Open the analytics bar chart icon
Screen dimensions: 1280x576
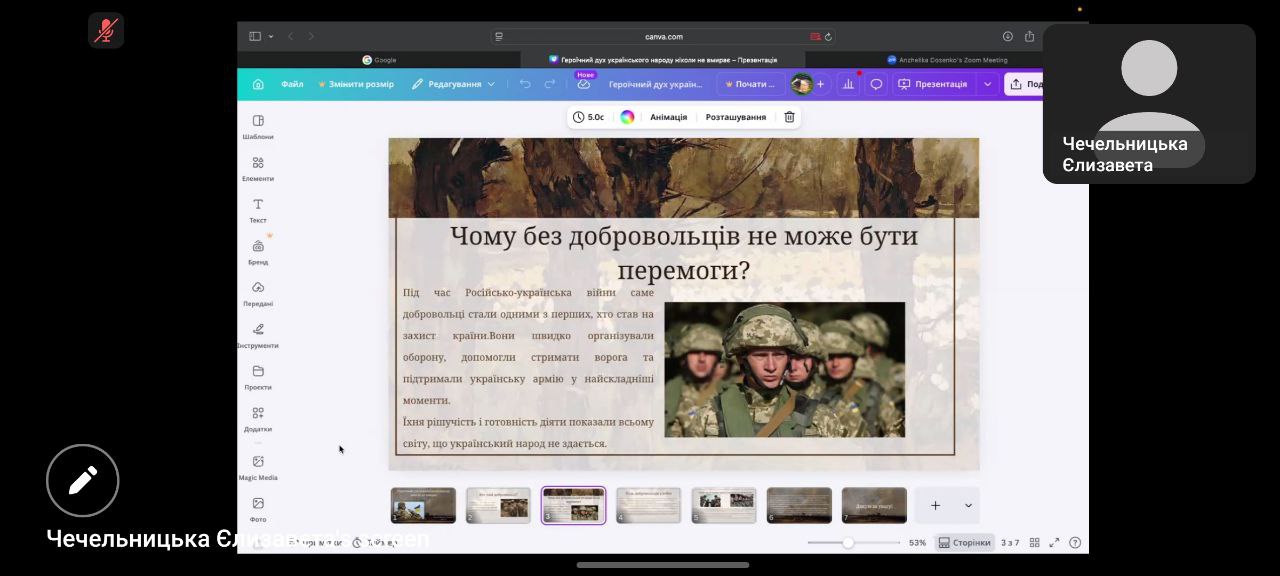pyautogui.click(x=849, y=84)
